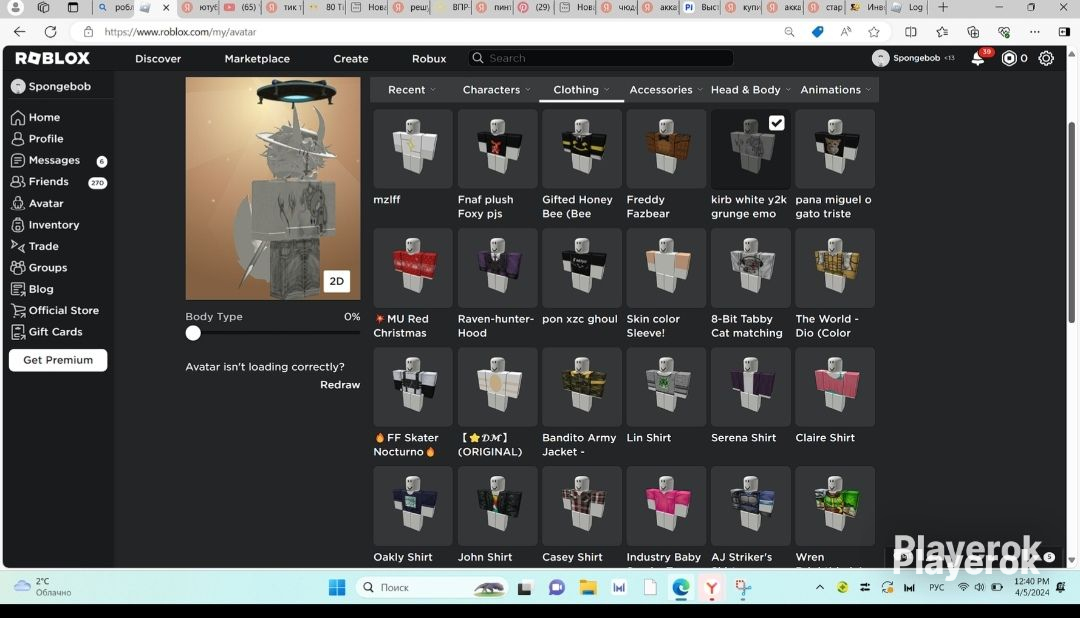
Task: Open the browser split screen icon
Action: [x=911, y=32]
